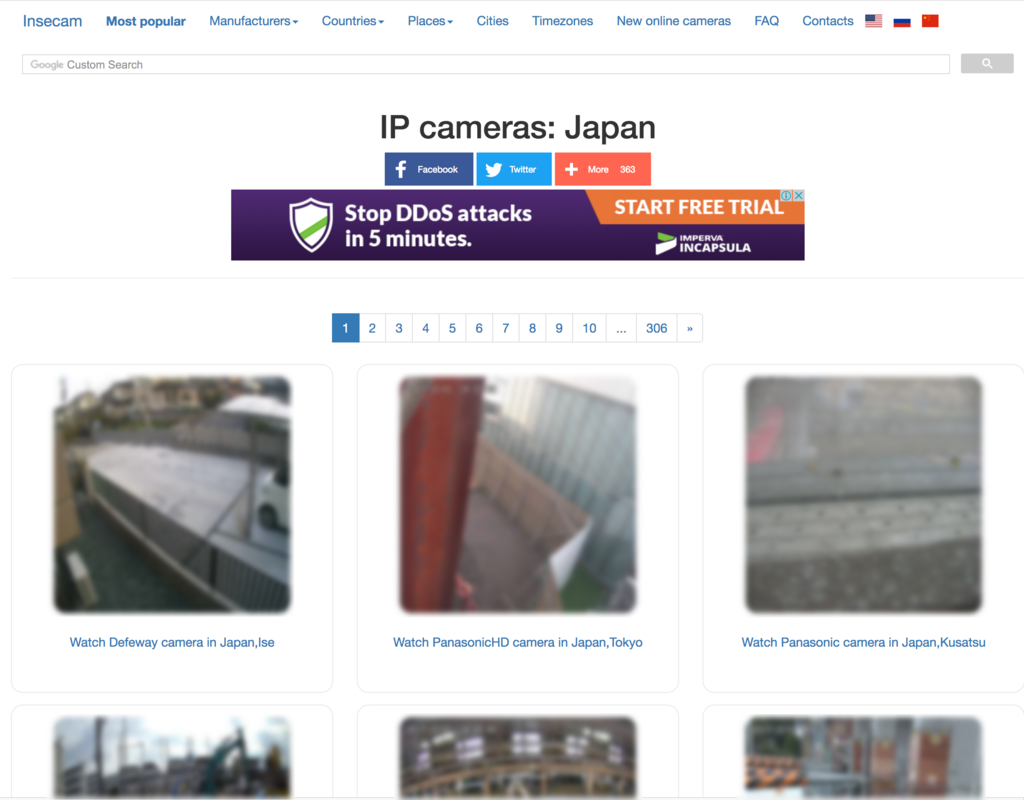Image resolution: width=1024 pixels, height=800 pixels.
Task: Open the FAQ page
Action: tap(766, 21)
